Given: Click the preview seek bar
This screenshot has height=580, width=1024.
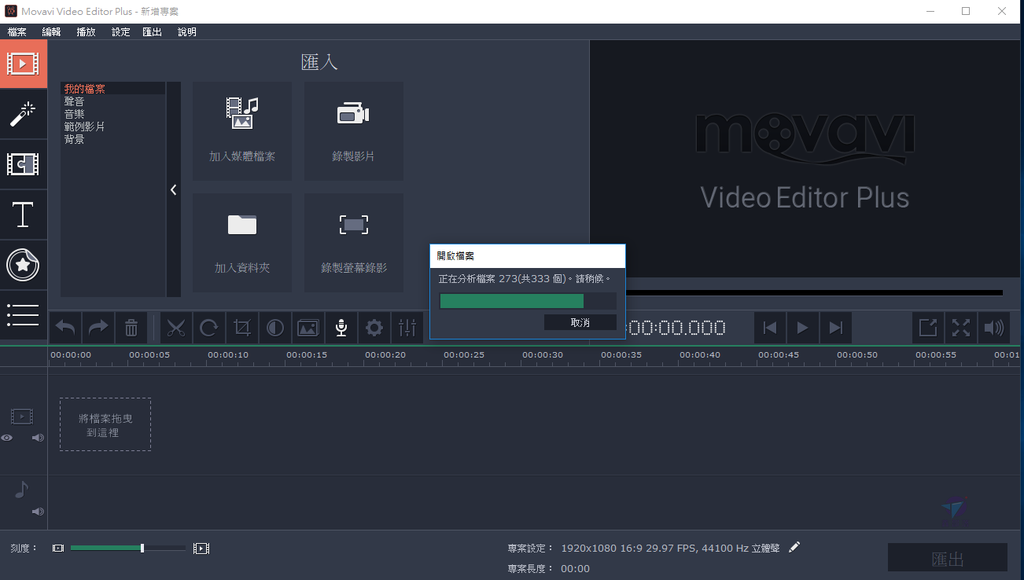Looking at the screenshot, I should 814,293.
